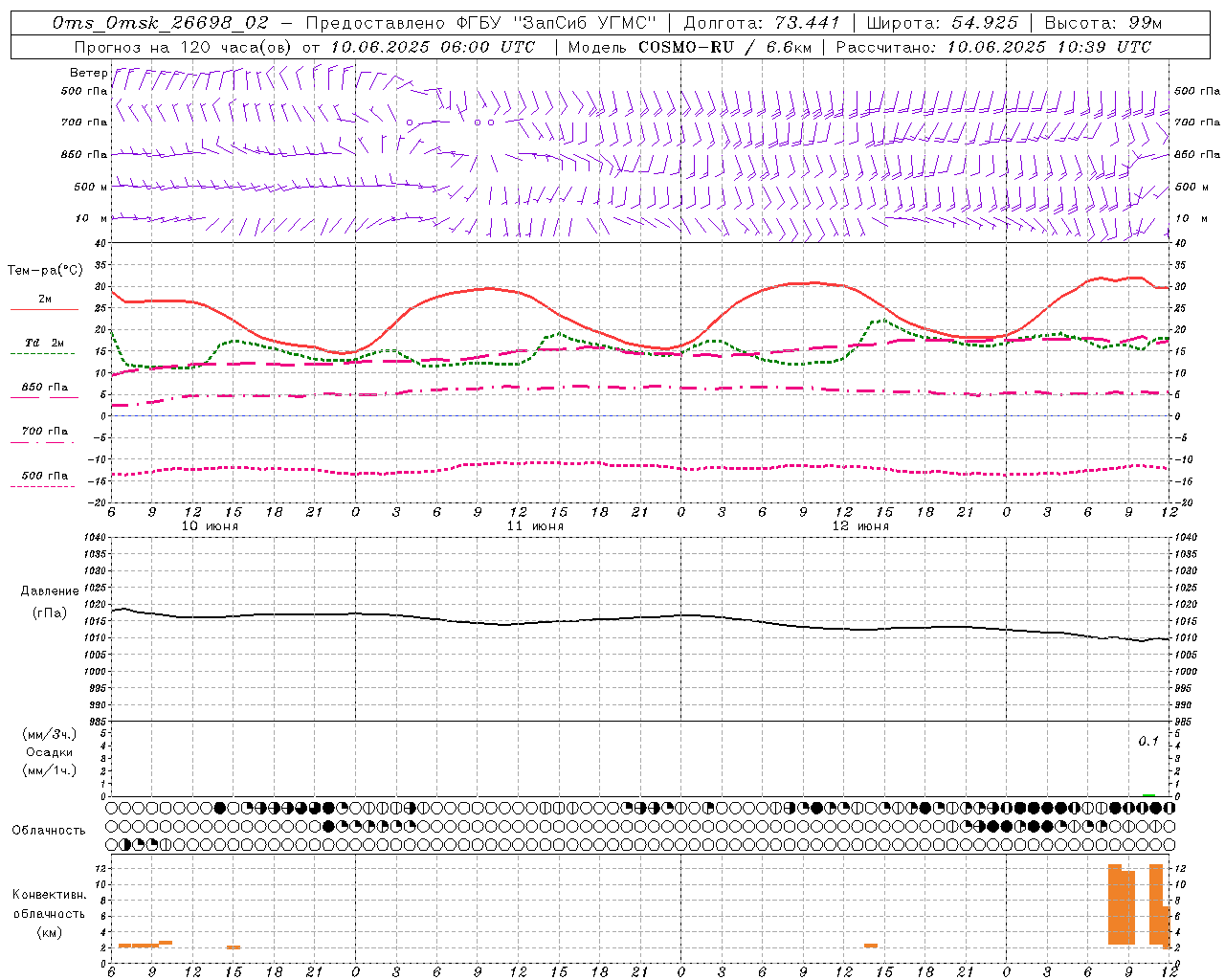Click the '(мм/1ч.)' precipitation unit label
Viewport: 1225px width, 980px height.
pyautogui.click(x=49, y=770)
